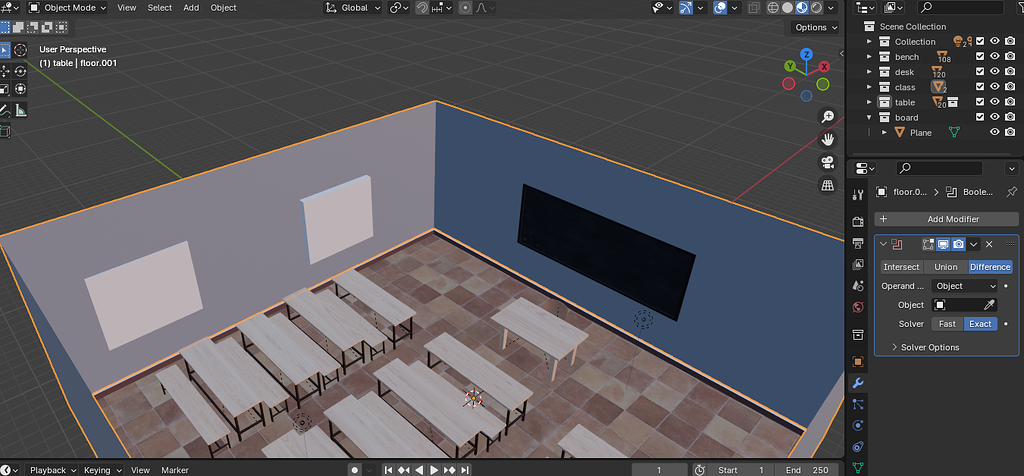Activate the Transform tool
The height and width of the screenshot is (476, 1024).
pos(20,89)
